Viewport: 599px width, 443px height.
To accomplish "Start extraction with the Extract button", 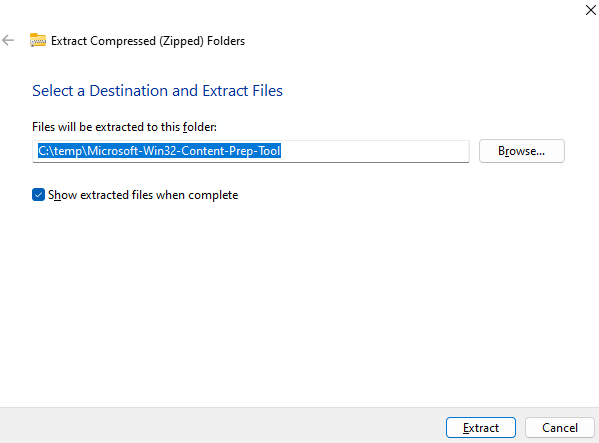I will (481, 428).
